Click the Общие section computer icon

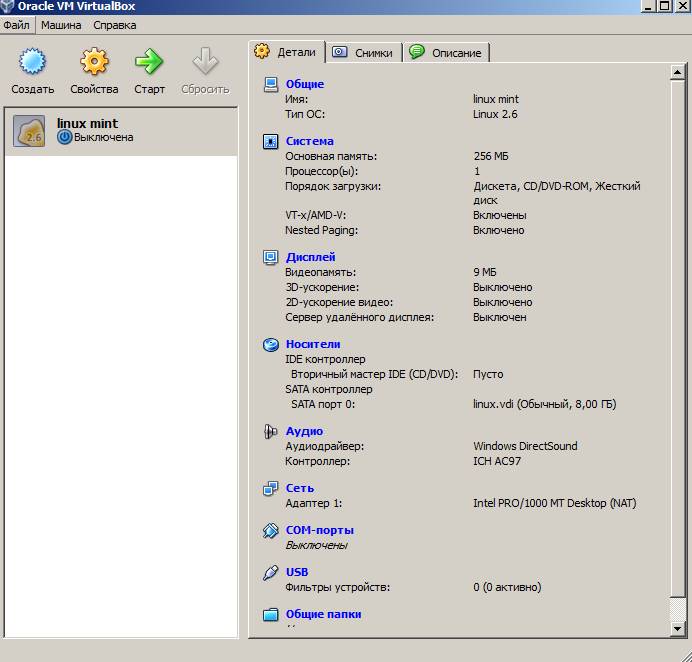coord(271,84)
